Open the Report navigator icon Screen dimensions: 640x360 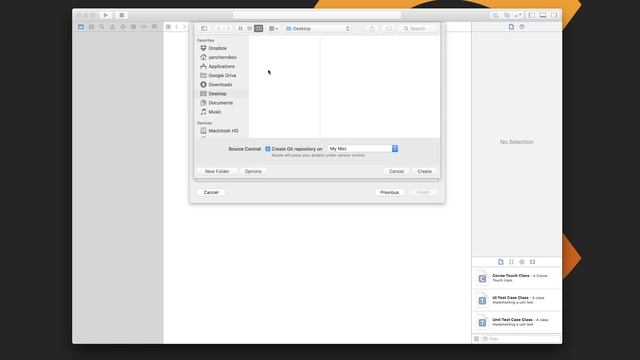coord(154,27)
